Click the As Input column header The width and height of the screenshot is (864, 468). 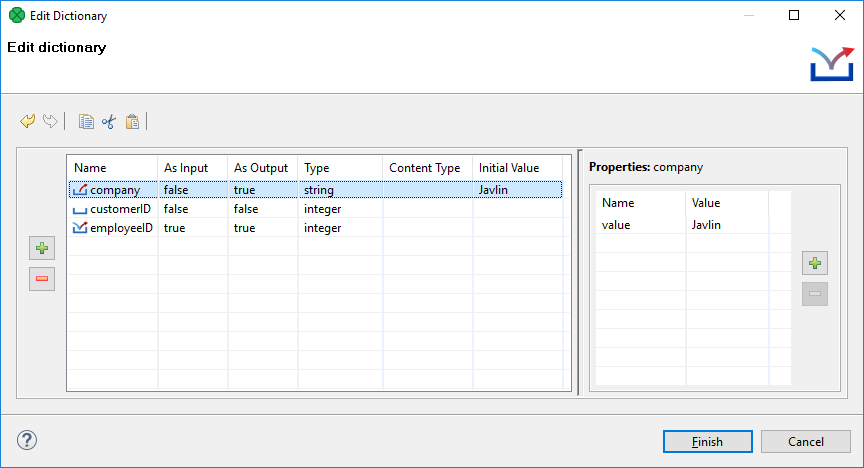[x=192, y=168]
